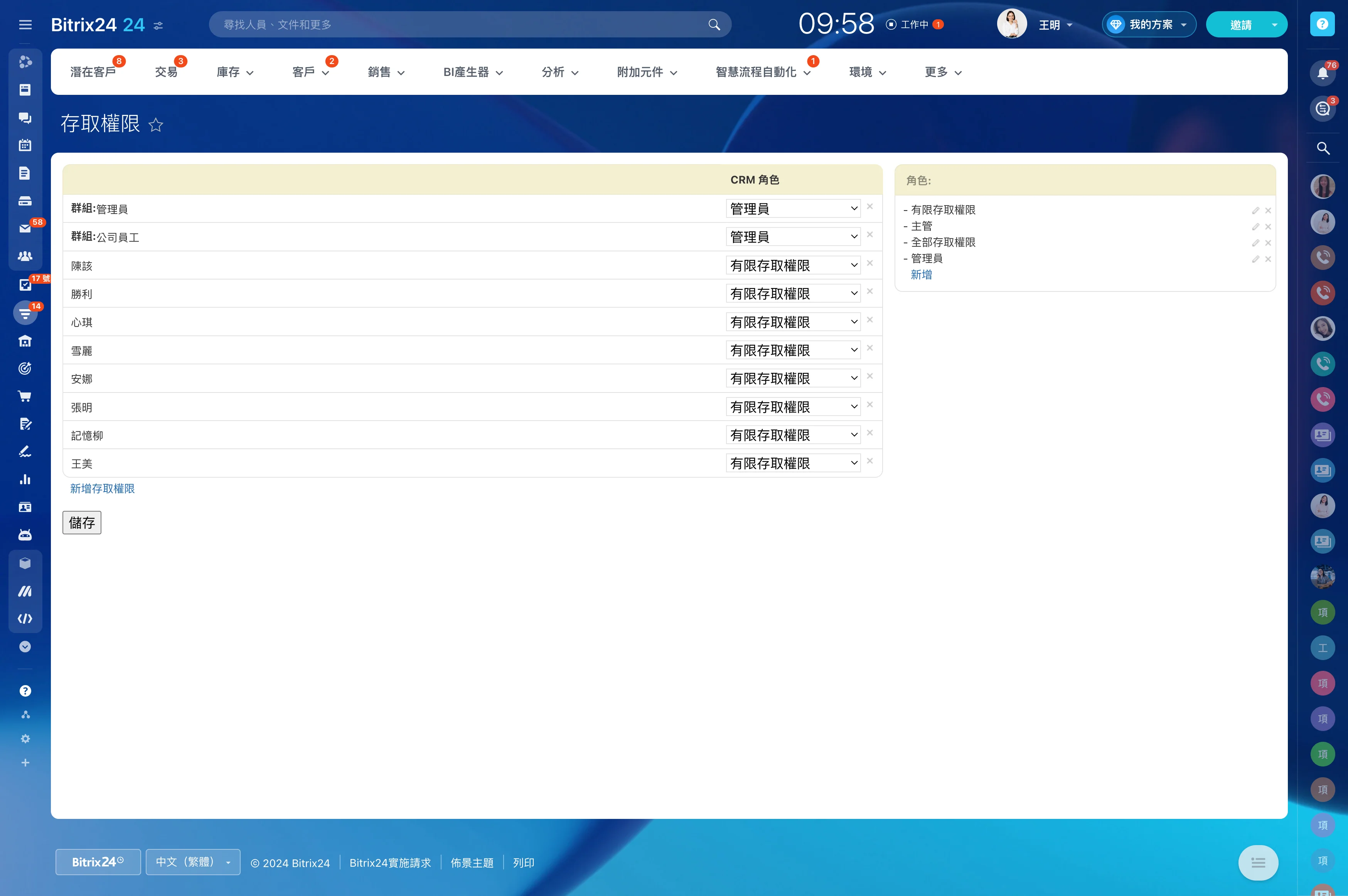Open the 我的方案 plan dropdown
Screen dimensions: 1348x896
click(1149, 25)
